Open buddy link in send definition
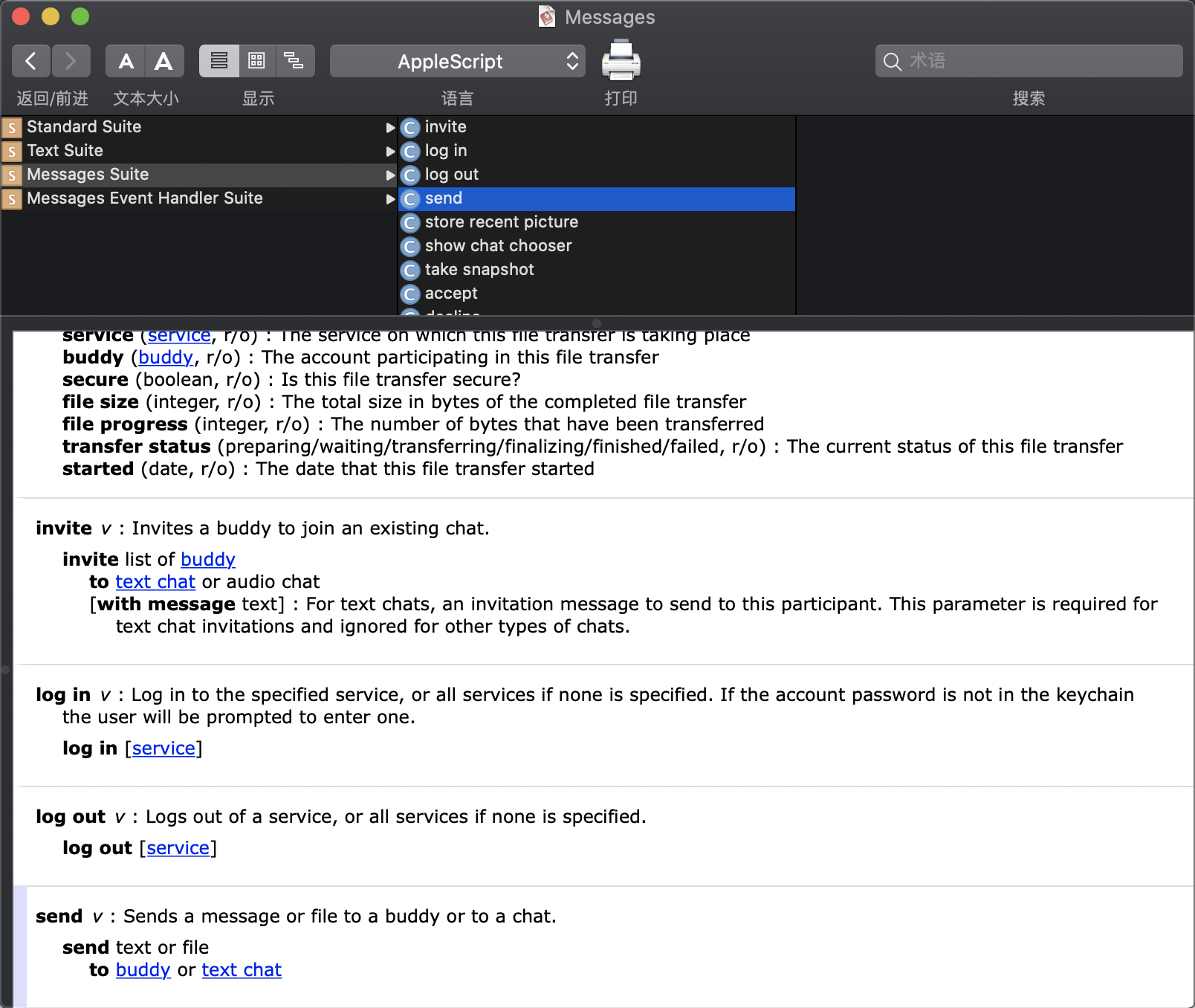 coord(143,970)
